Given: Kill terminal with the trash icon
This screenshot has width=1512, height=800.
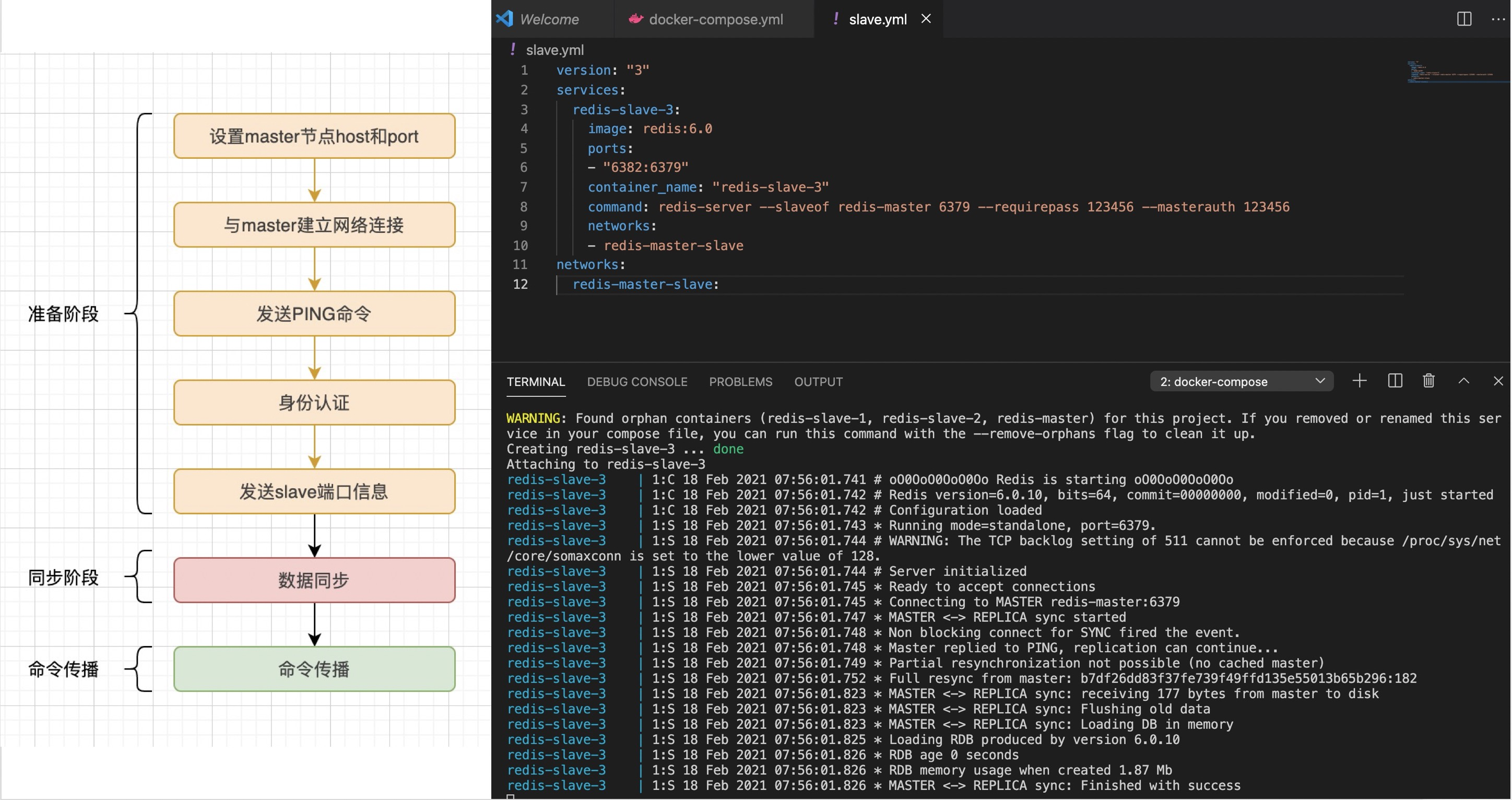Looking at the screenshot, I should click(x=1428, y=381).
